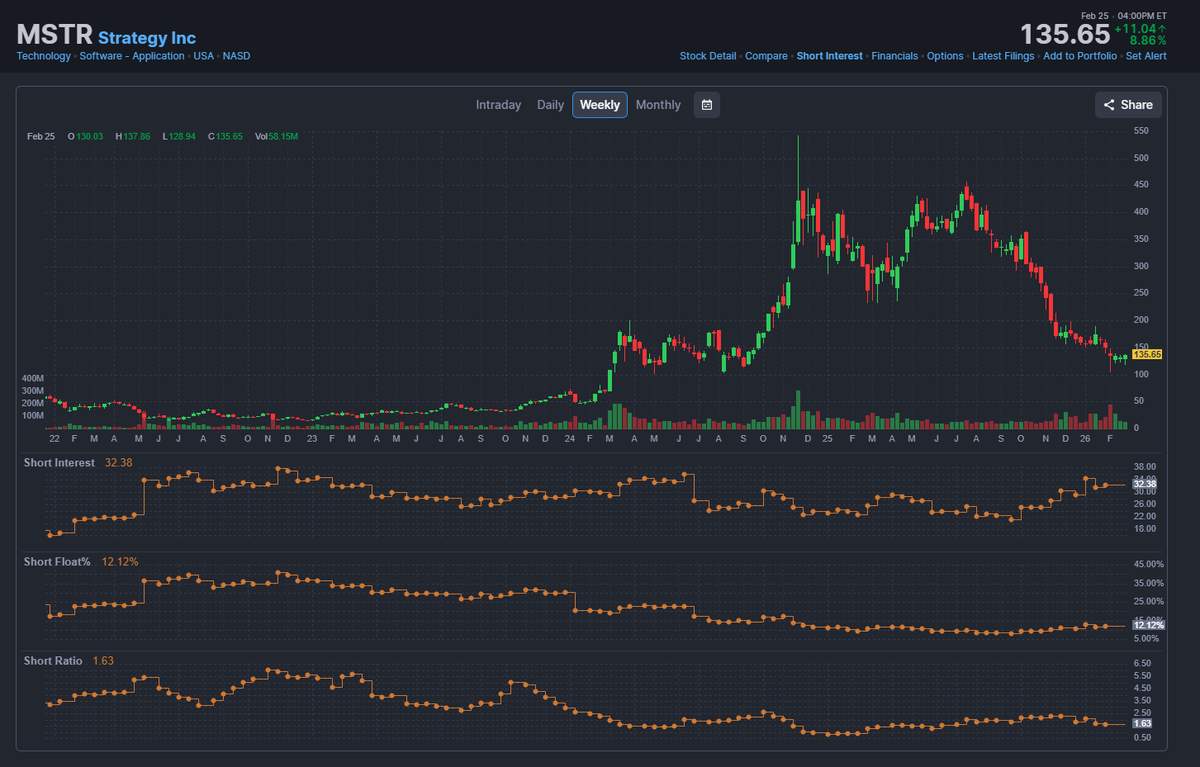The image size is (1200, 767).
Task: Click the Share button
Action: 1128,105
